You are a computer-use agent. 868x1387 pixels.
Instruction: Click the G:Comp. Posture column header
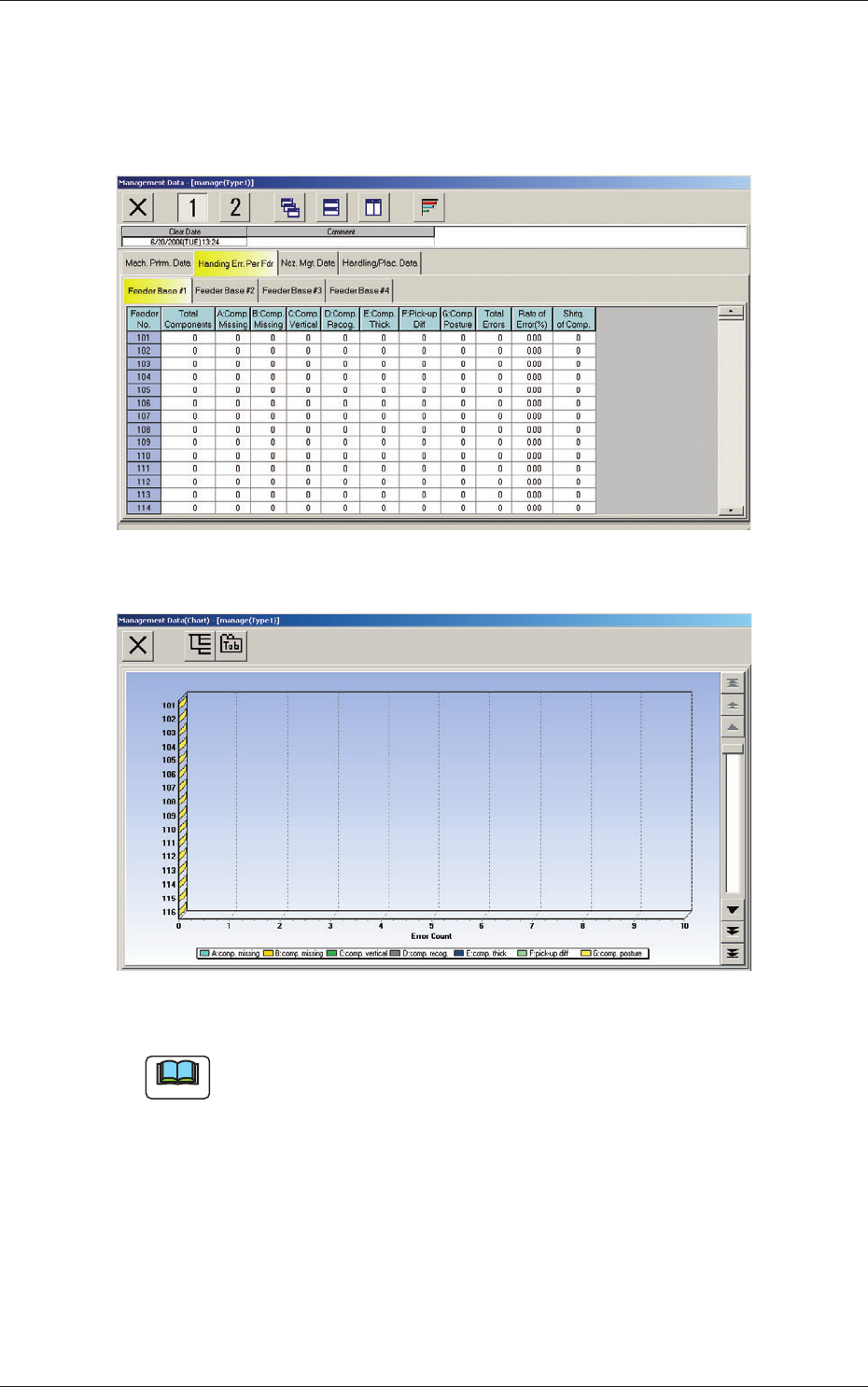tap(458, 319)
